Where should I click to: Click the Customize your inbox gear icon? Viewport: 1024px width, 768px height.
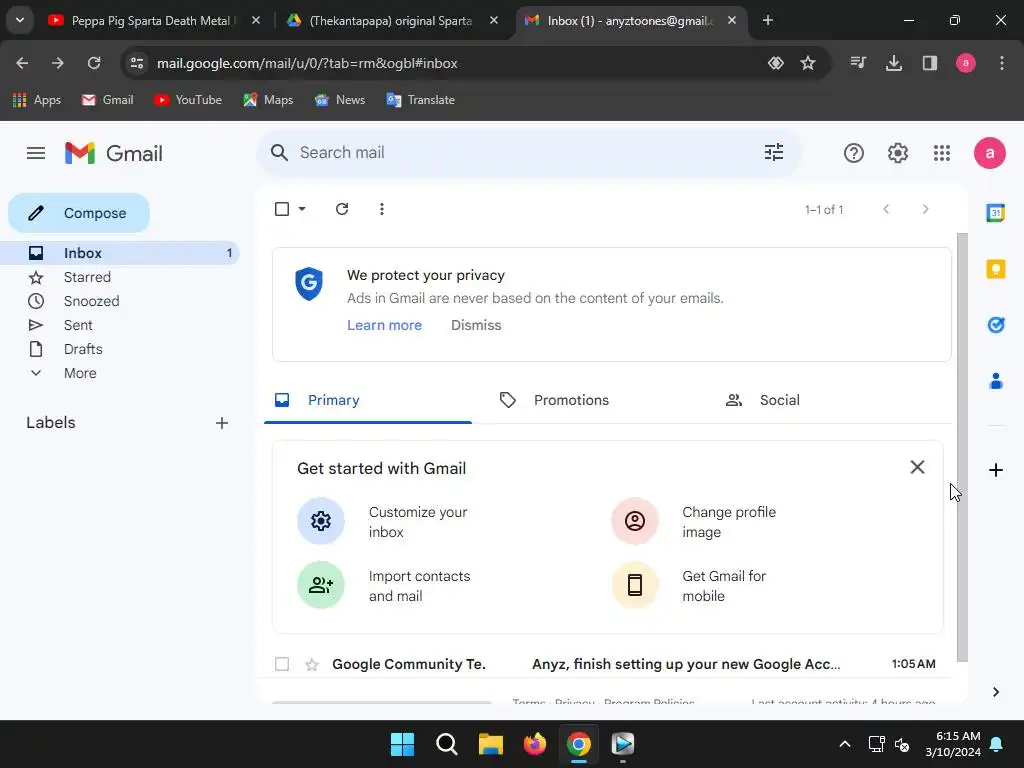click(x=321, y=521)
